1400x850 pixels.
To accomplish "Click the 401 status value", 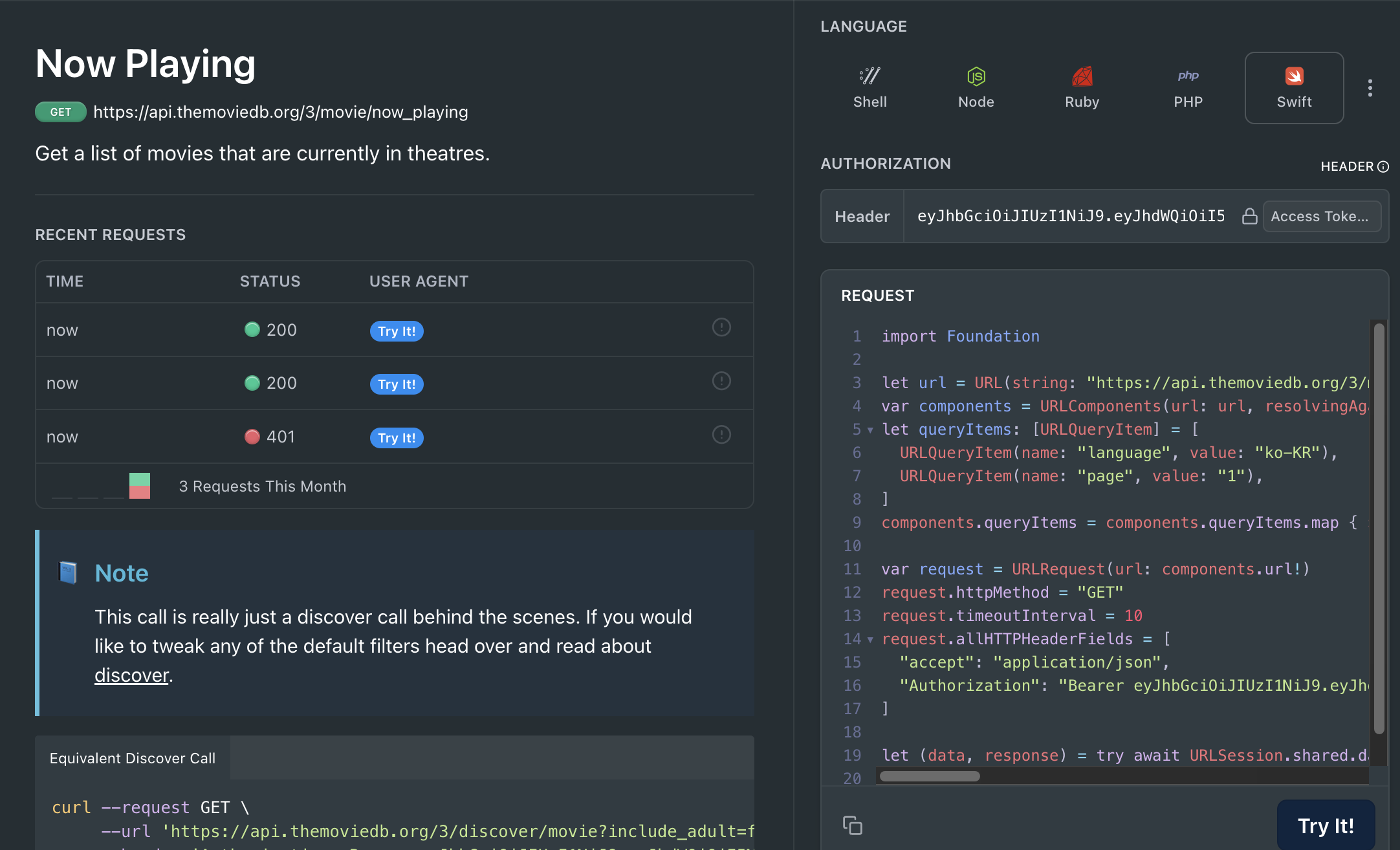I will [281, 437].
